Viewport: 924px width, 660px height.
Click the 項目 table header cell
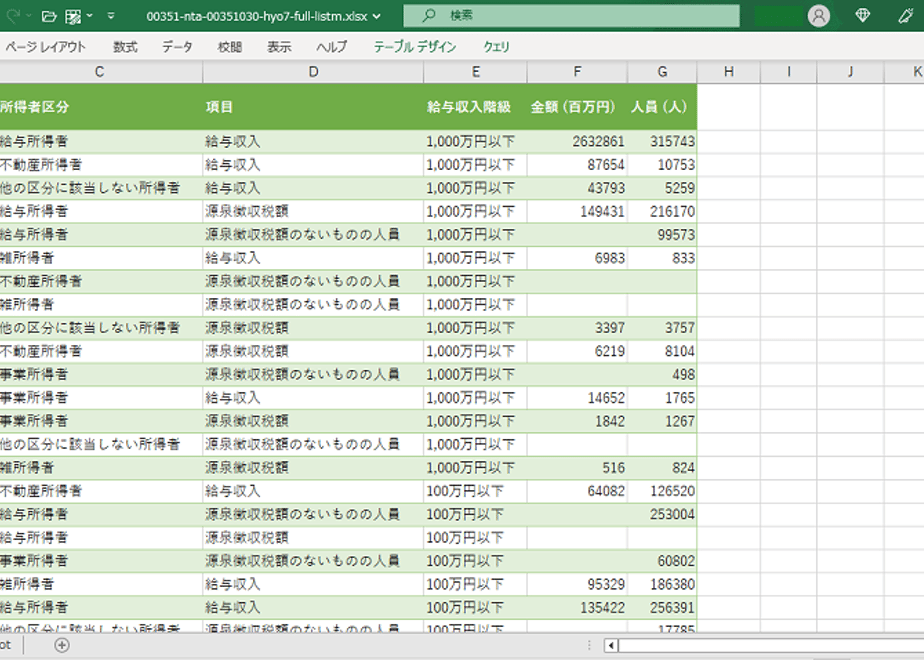[314, 107]
